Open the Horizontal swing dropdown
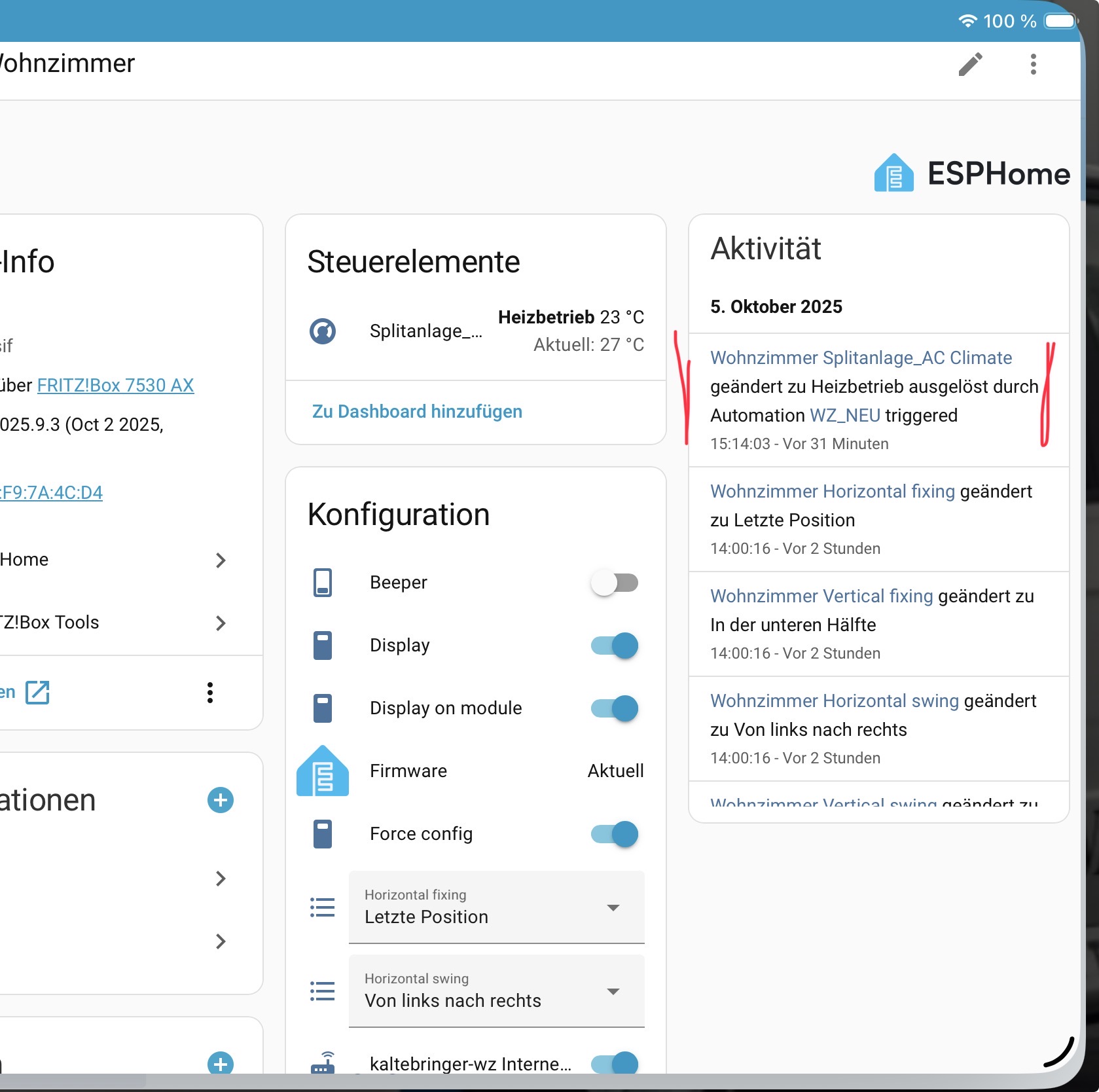1099x1092 pixels. click(x=496, y=991)
